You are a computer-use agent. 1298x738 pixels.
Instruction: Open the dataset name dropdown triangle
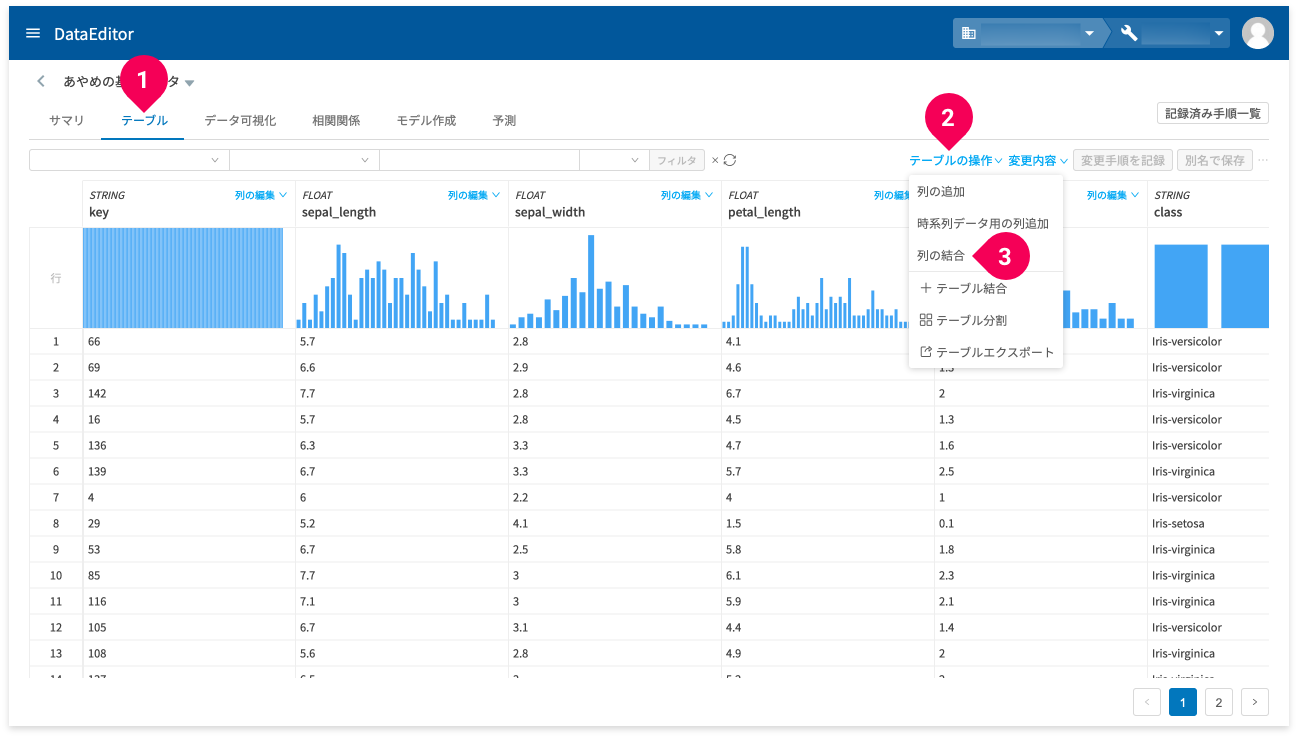[189, 82]
